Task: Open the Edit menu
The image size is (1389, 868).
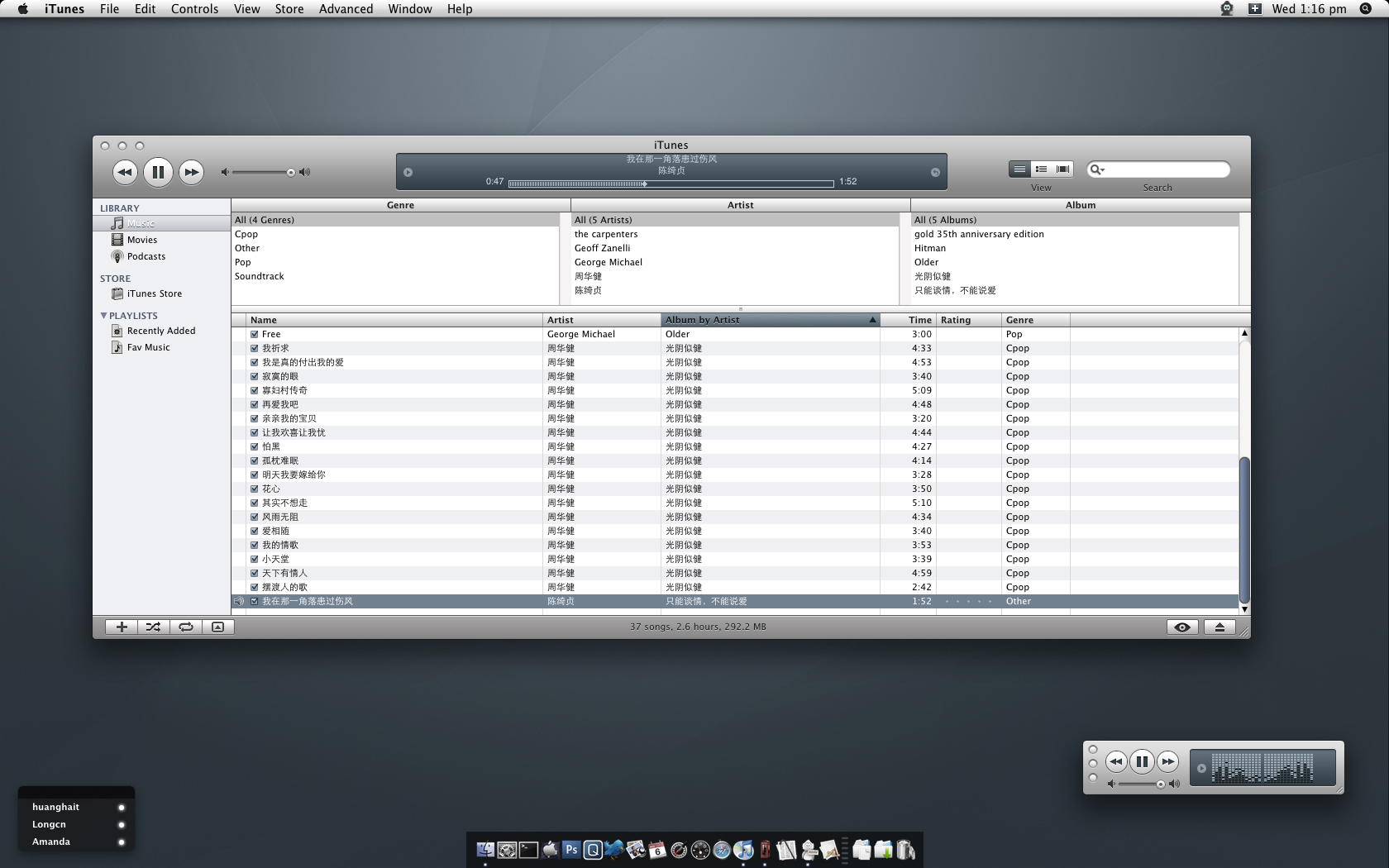Action: click(x=146, y=9)
